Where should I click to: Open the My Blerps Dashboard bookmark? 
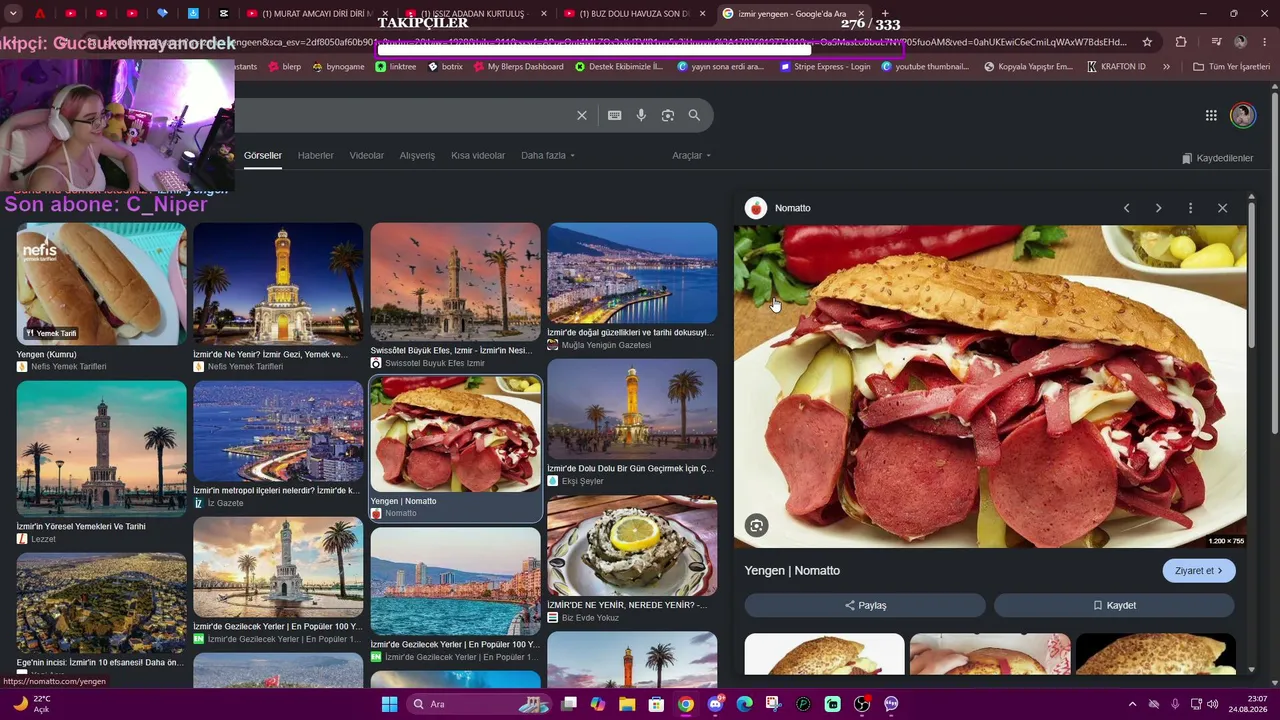[x=518, y=67]
